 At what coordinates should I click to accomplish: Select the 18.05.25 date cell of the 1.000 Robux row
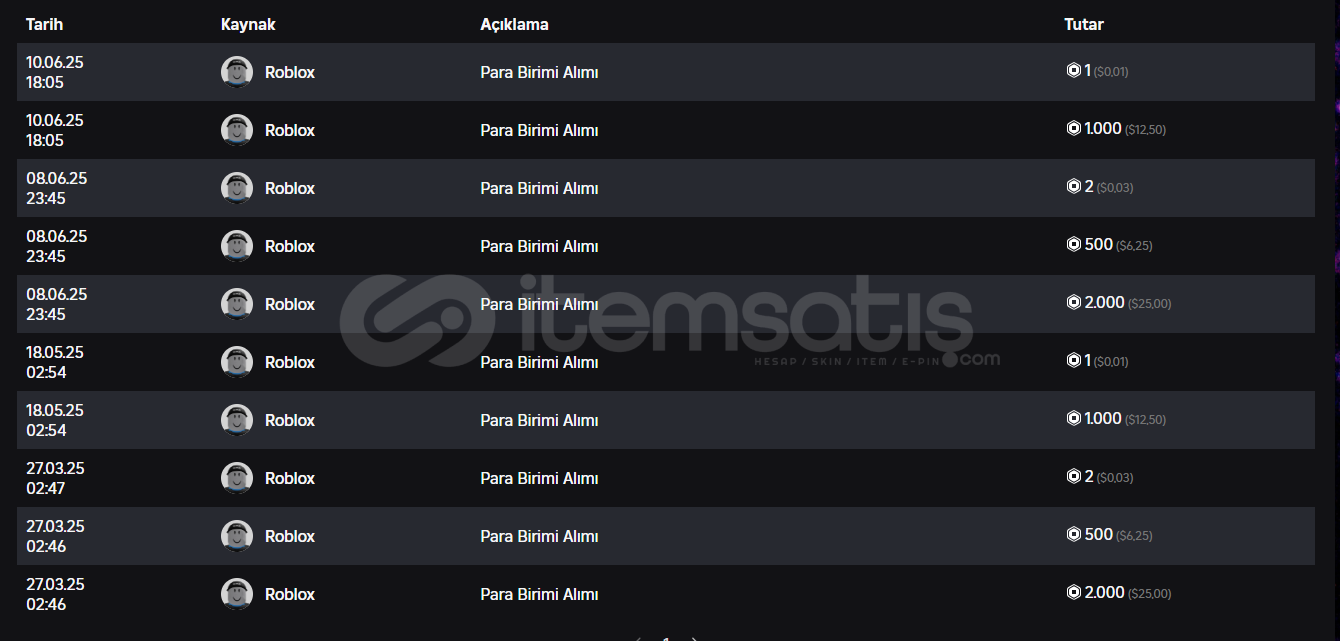point(55,420)
